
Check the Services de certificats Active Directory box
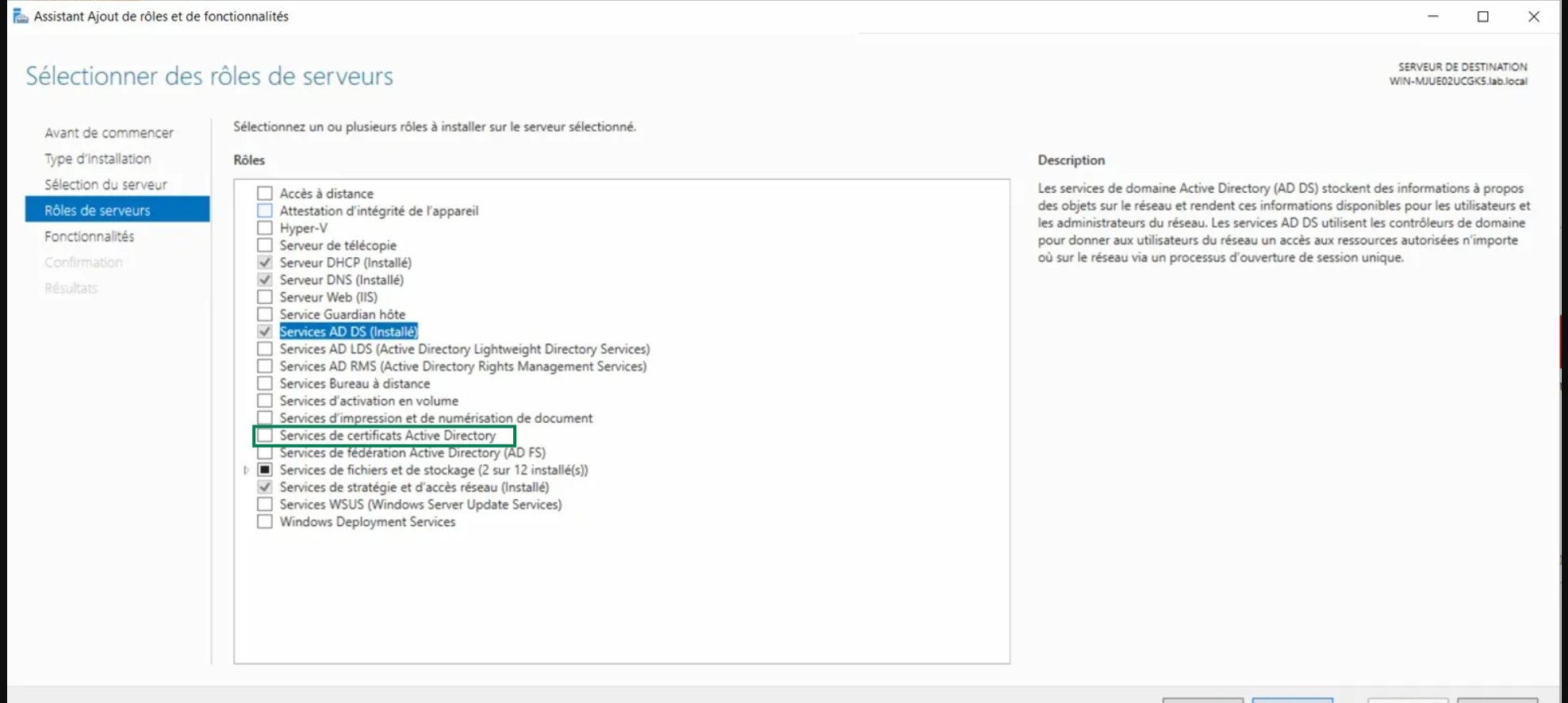pos(265,436)
